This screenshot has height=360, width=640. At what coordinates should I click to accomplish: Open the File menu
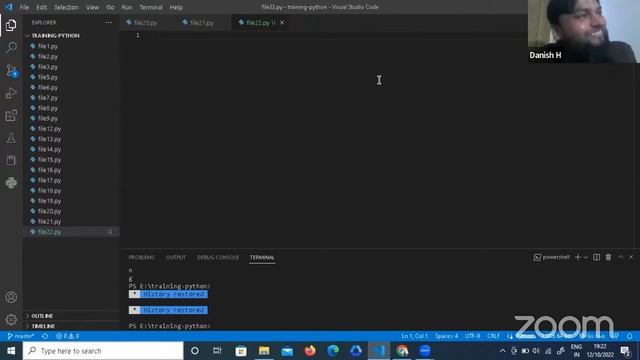point(24,7)
